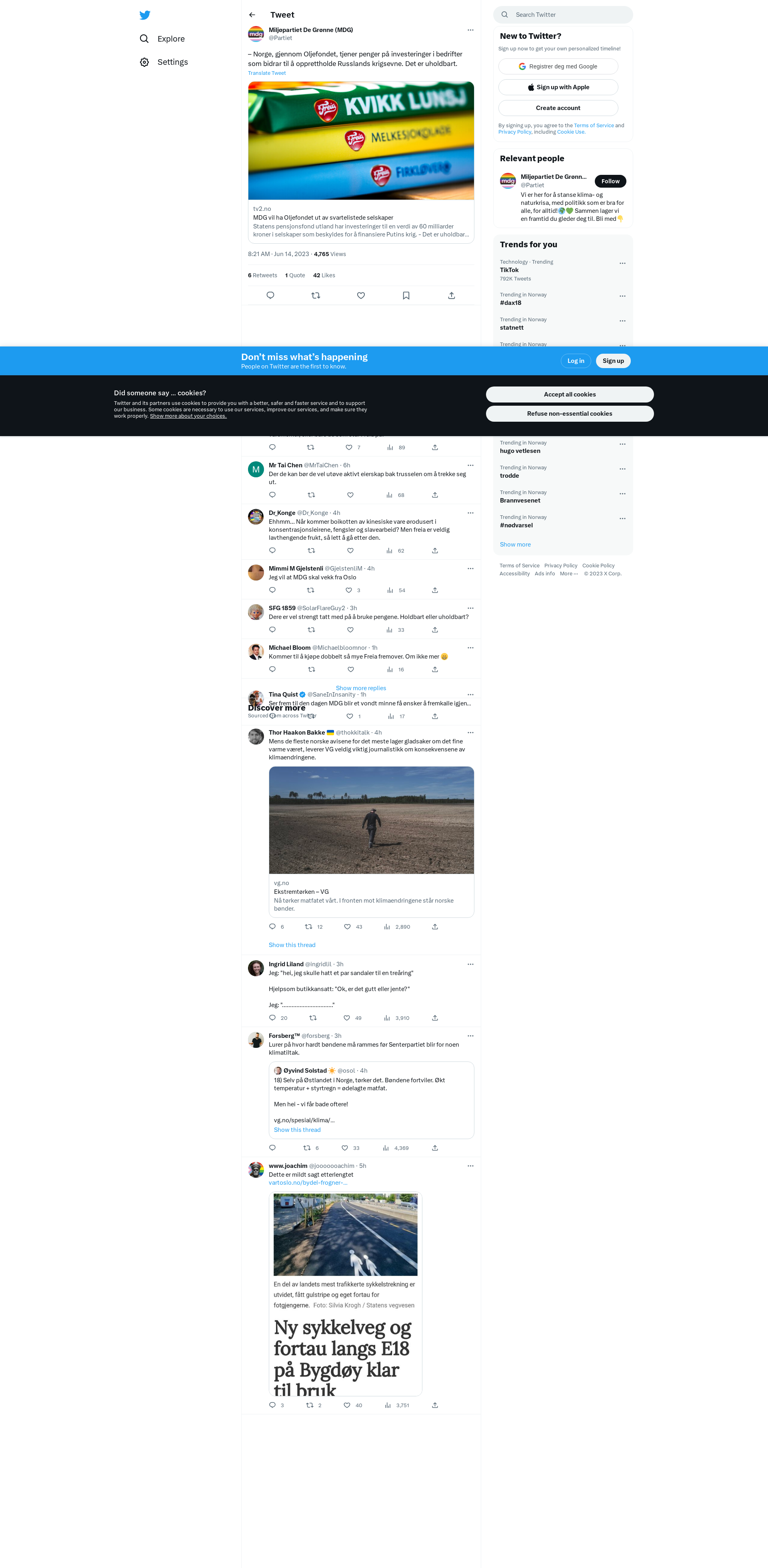Open Explore from the sidebar
The width and height of the screenshot is (768, 1568).
[x=162, y=39]
